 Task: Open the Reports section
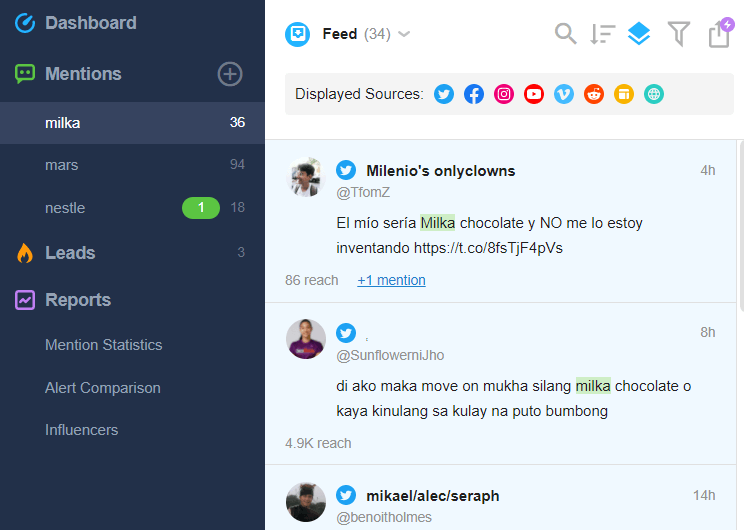78,300
